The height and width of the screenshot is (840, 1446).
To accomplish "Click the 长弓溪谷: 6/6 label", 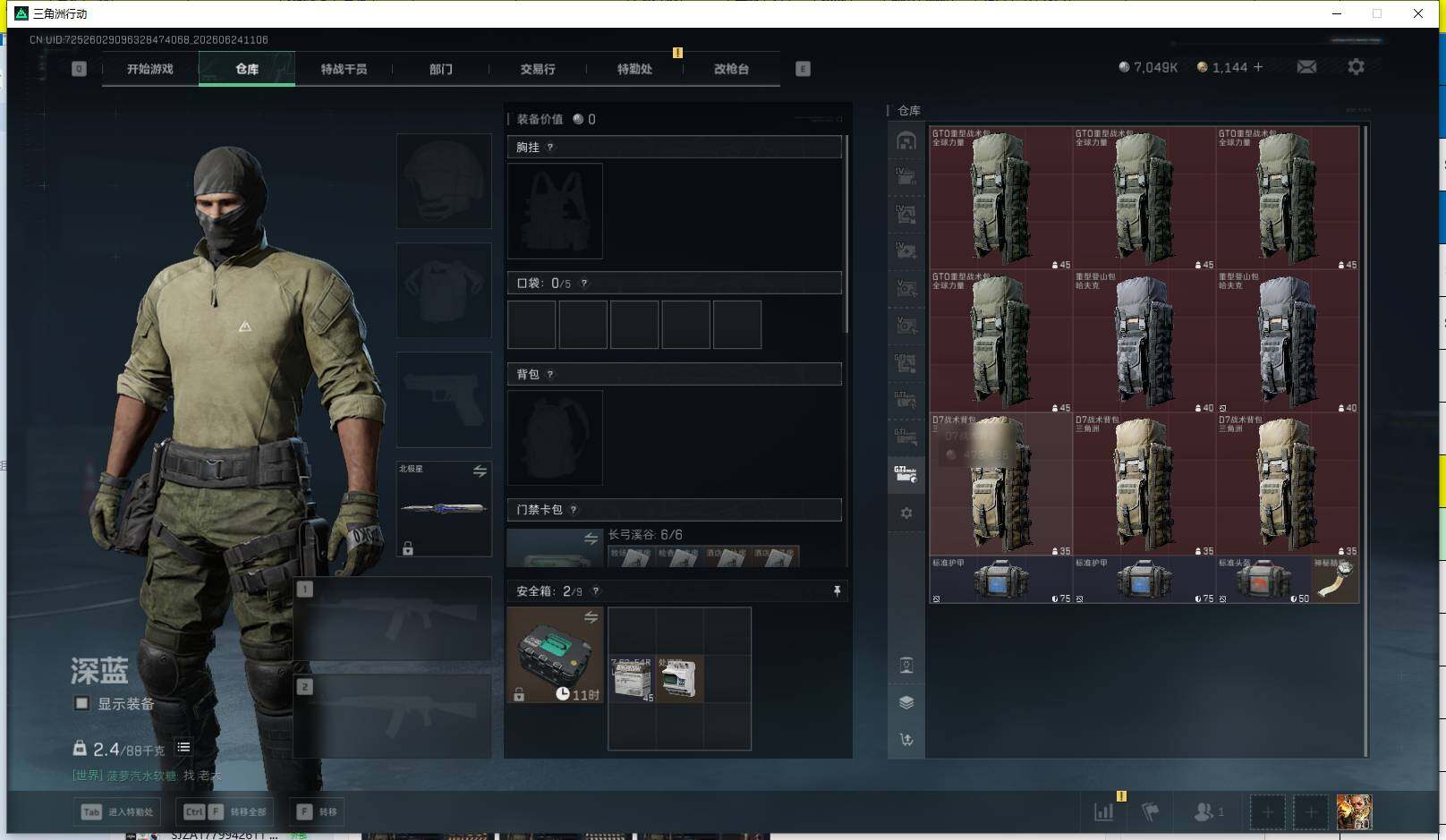I will pyautogui.click(x=645, y=535).
